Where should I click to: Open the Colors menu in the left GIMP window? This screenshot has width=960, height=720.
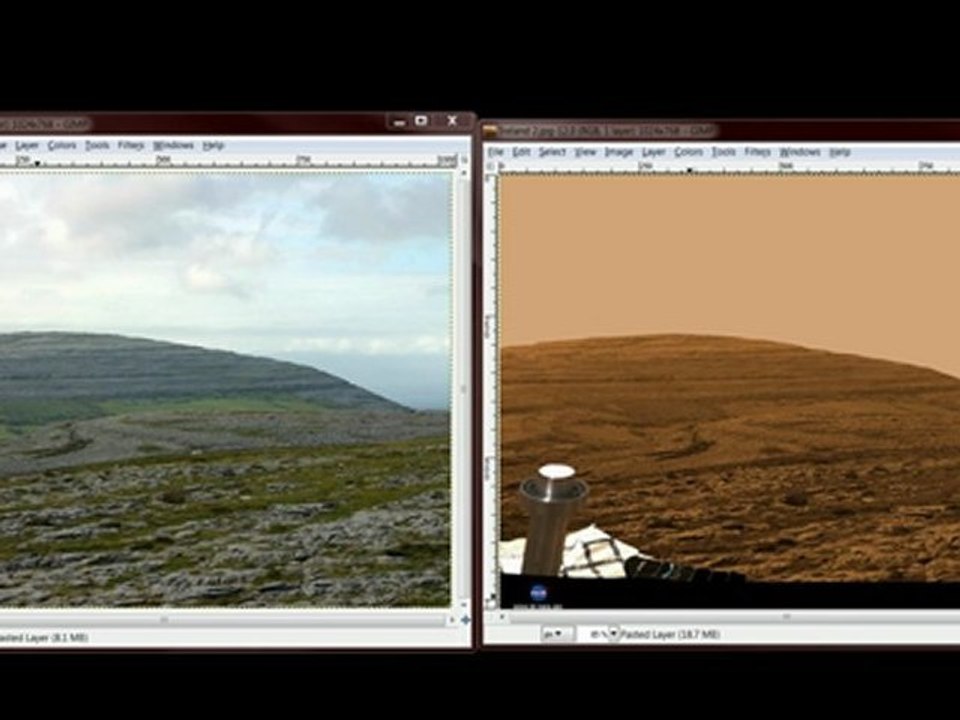(x=62, y=145)
